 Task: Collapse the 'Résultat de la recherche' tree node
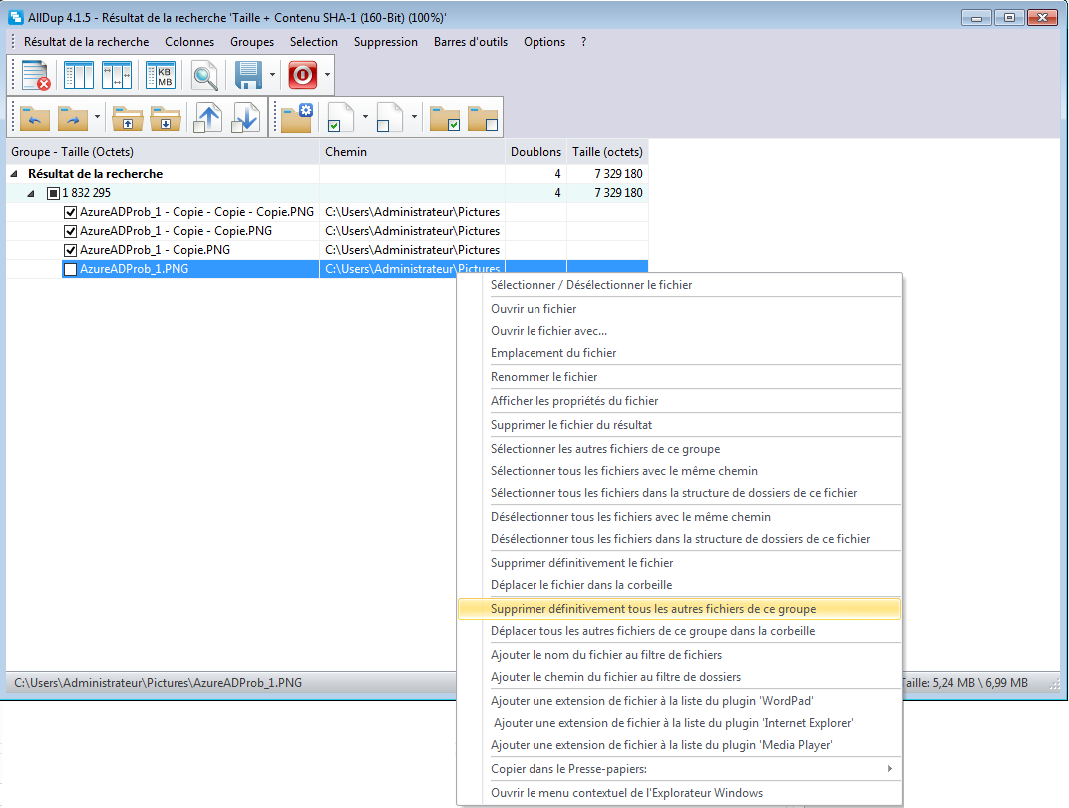click(x=15, y=174)
